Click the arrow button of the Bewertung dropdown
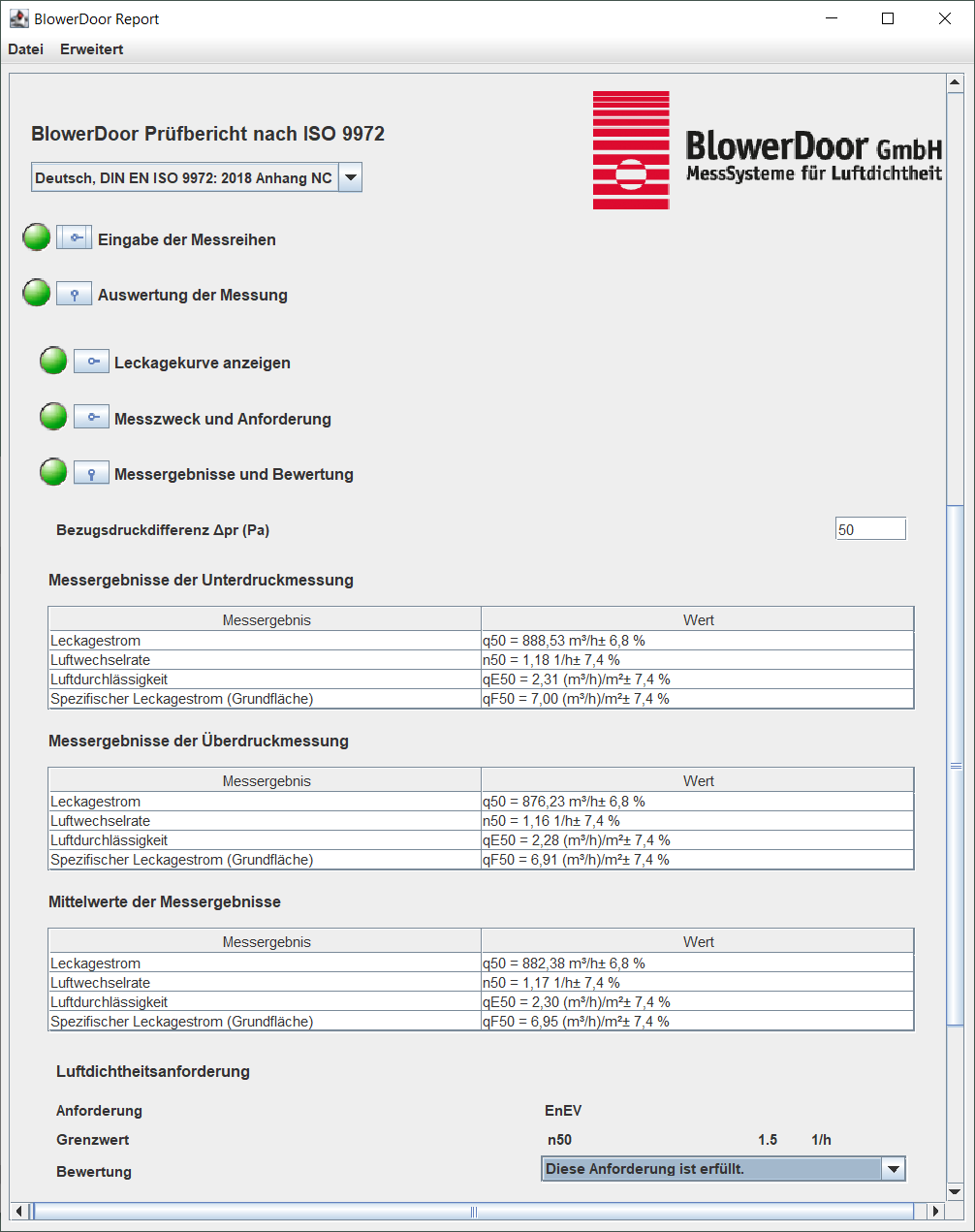Viewport: 975px width, 1232px height. coord(894,1169)
